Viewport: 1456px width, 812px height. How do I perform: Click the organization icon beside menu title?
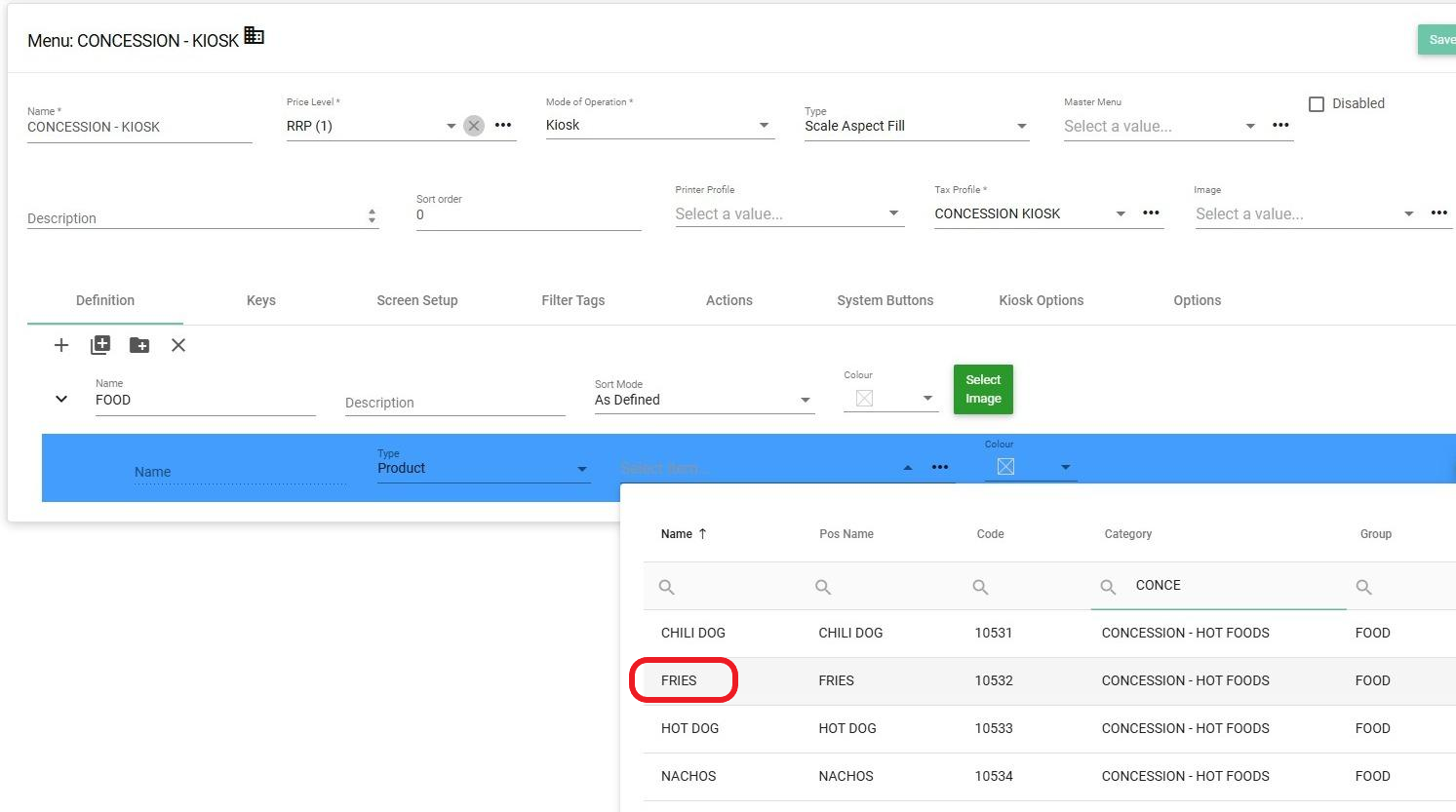(x=255, y=36)
